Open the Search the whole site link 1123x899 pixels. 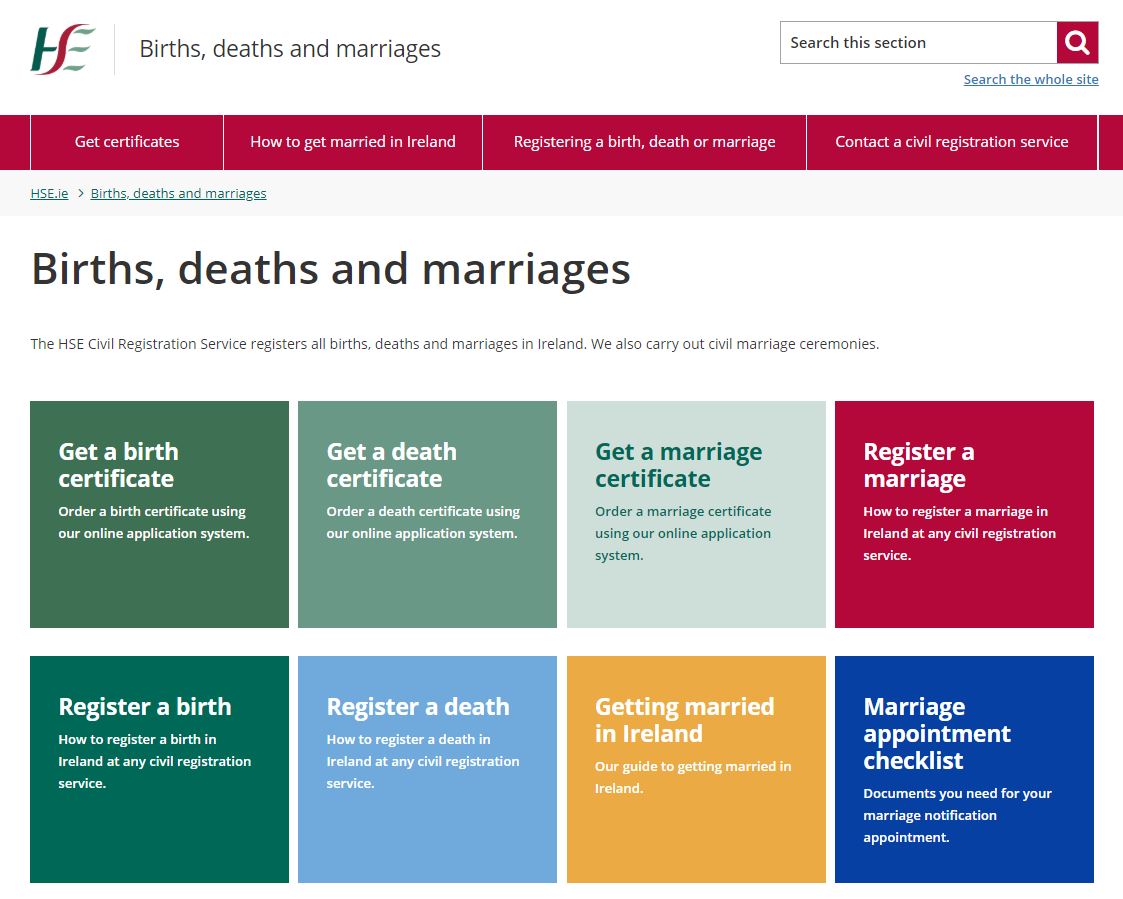coord(1031,80)
